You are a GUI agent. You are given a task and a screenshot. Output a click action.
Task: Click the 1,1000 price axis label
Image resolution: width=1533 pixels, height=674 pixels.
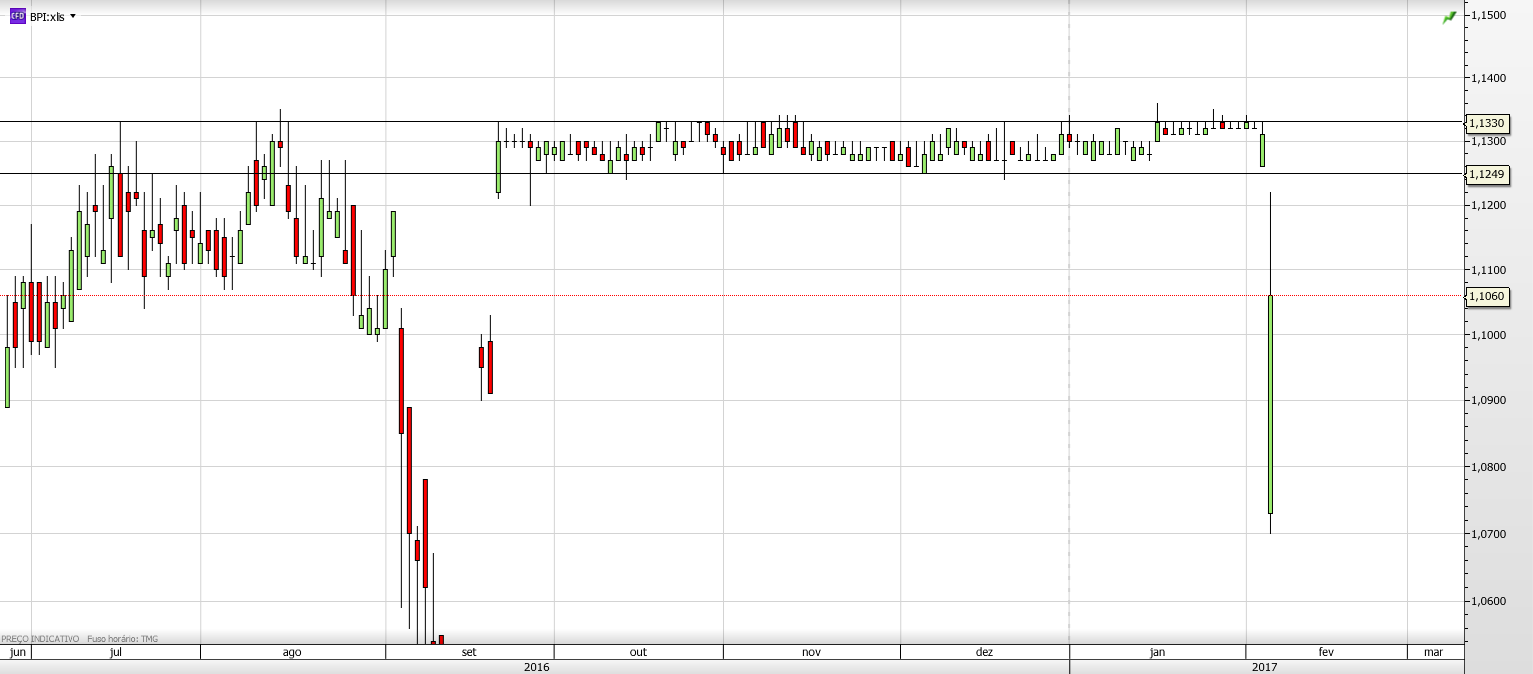point(1488,335)
